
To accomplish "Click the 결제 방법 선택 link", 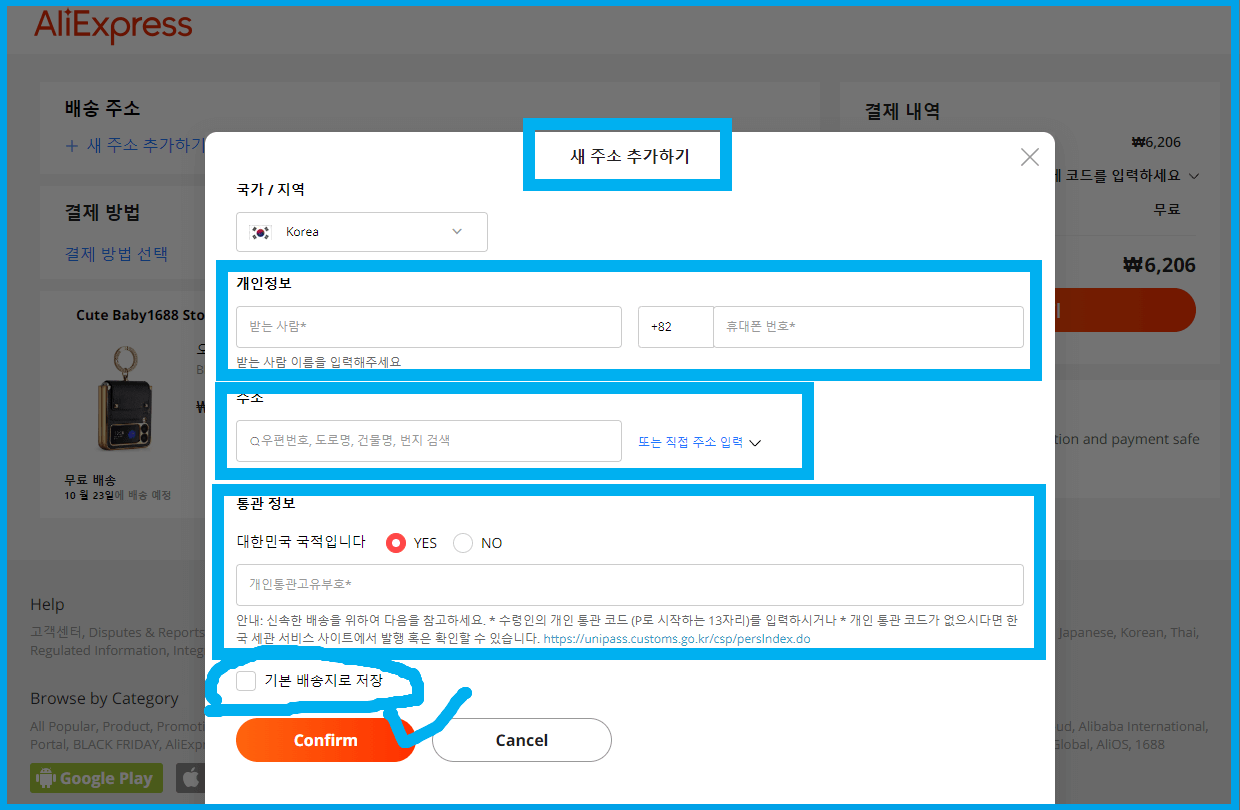I will (x=118, y=254).
